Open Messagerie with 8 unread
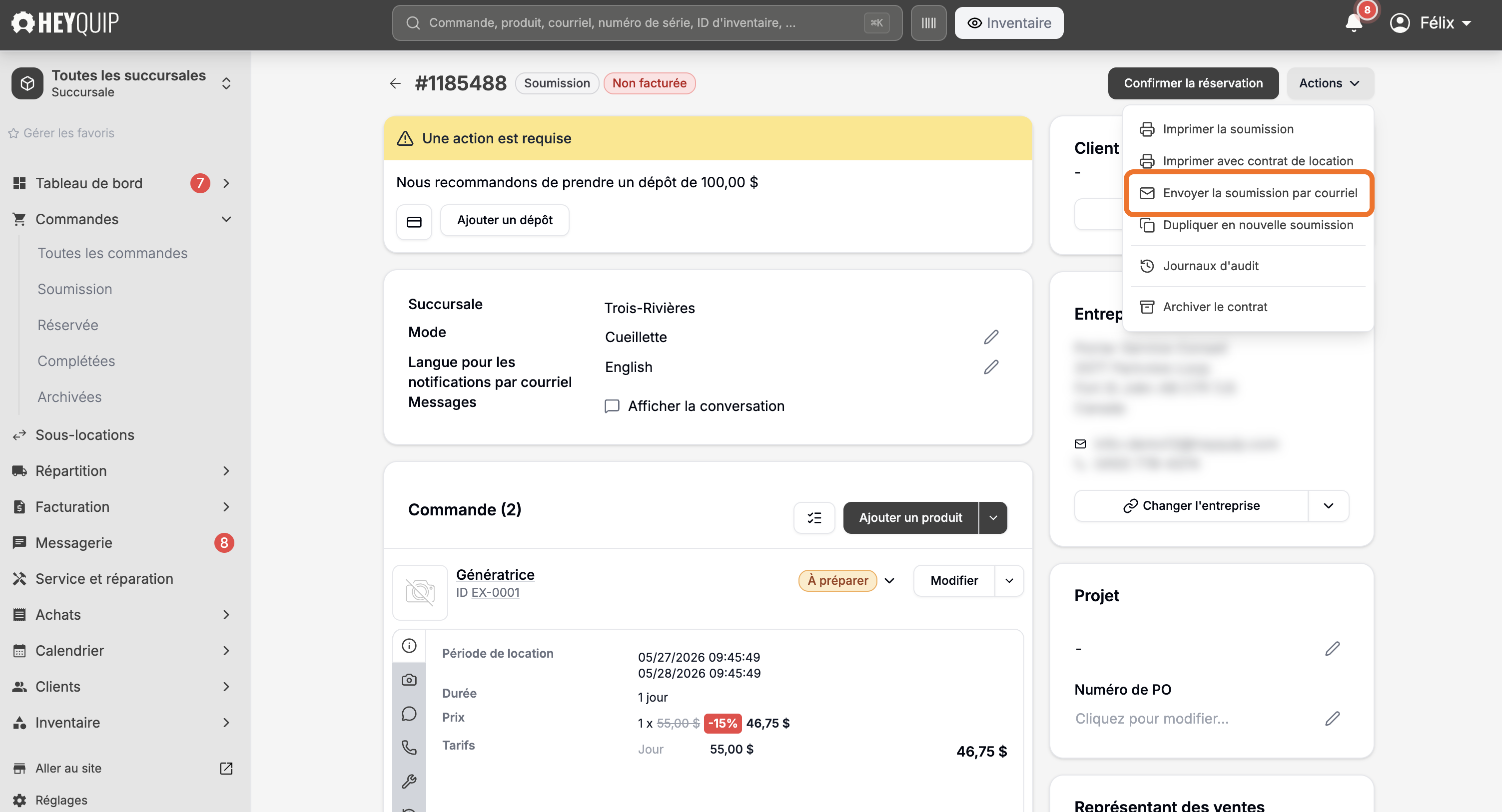Viewport: 1502px width, 812px height. [122, 543]
